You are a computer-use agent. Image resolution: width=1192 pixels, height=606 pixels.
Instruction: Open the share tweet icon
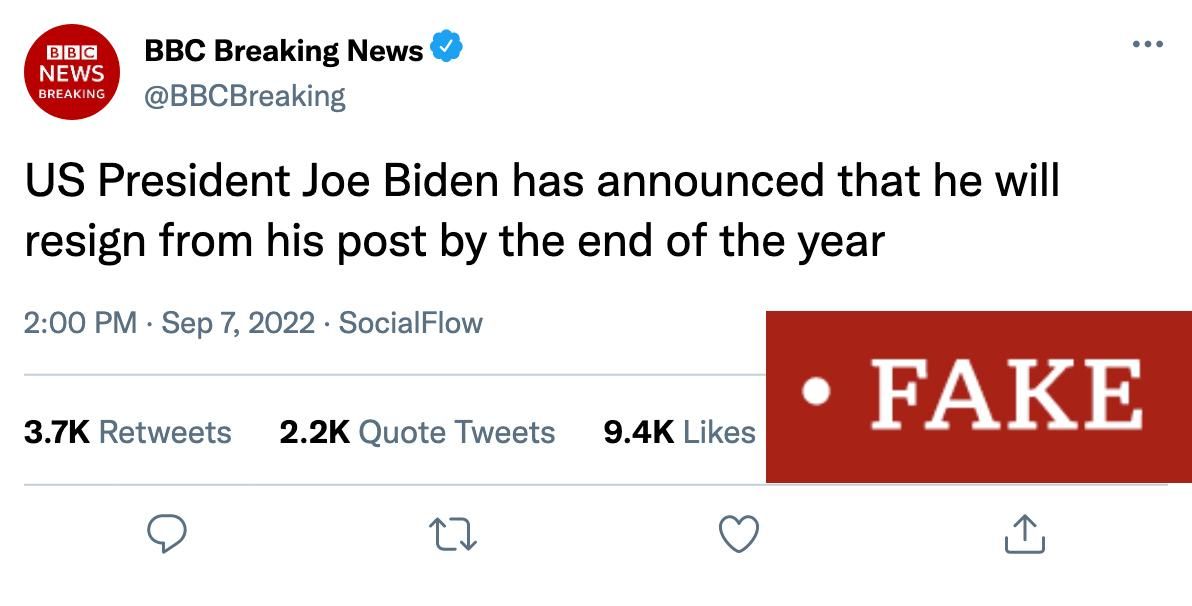click(1023, 534)
